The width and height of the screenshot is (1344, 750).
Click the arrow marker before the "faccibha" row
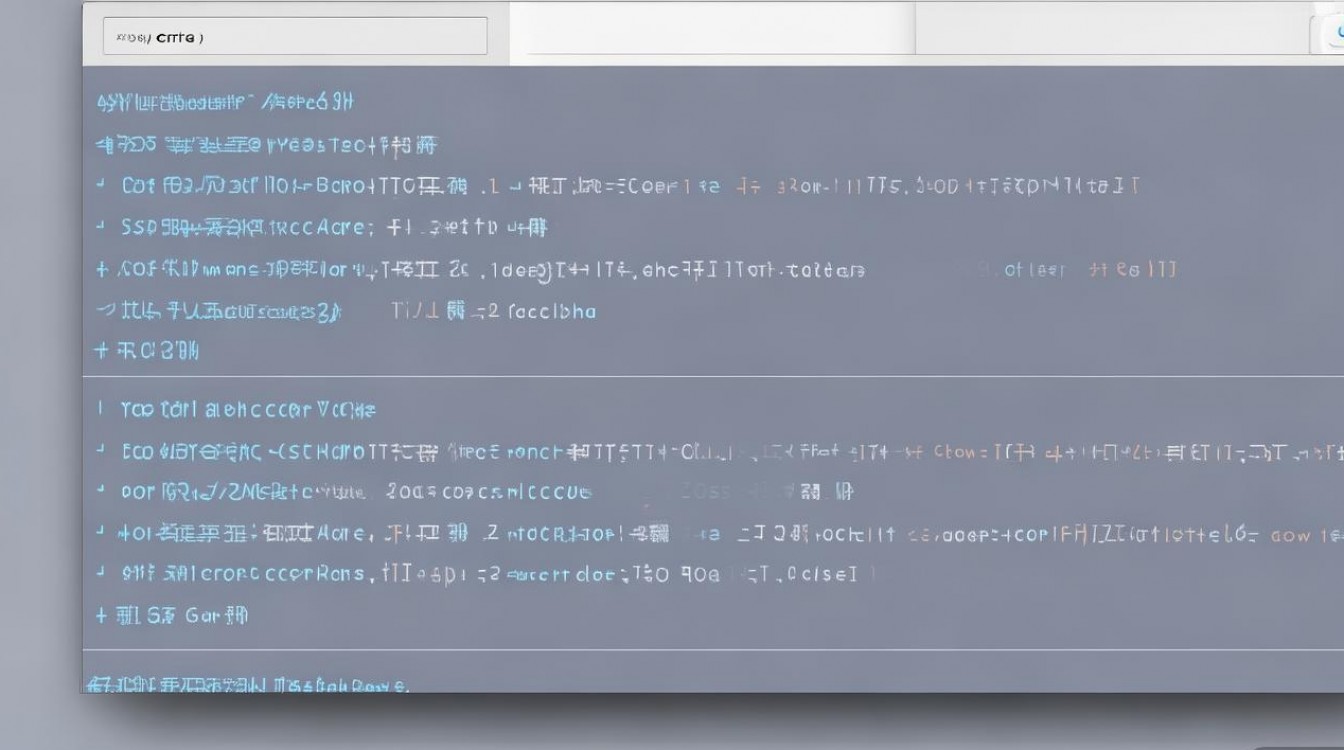click(x=102, y=312)
